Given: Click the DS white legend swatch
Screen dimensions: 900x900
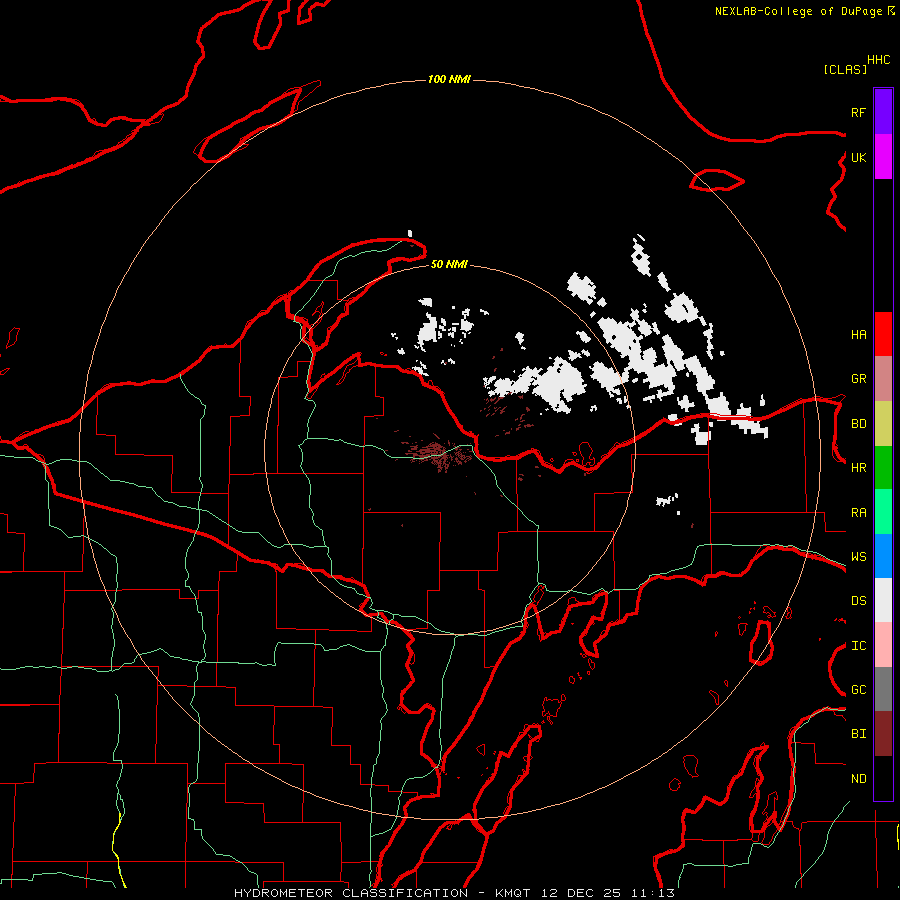Looking at the screenshot, I should coord(883,600).
